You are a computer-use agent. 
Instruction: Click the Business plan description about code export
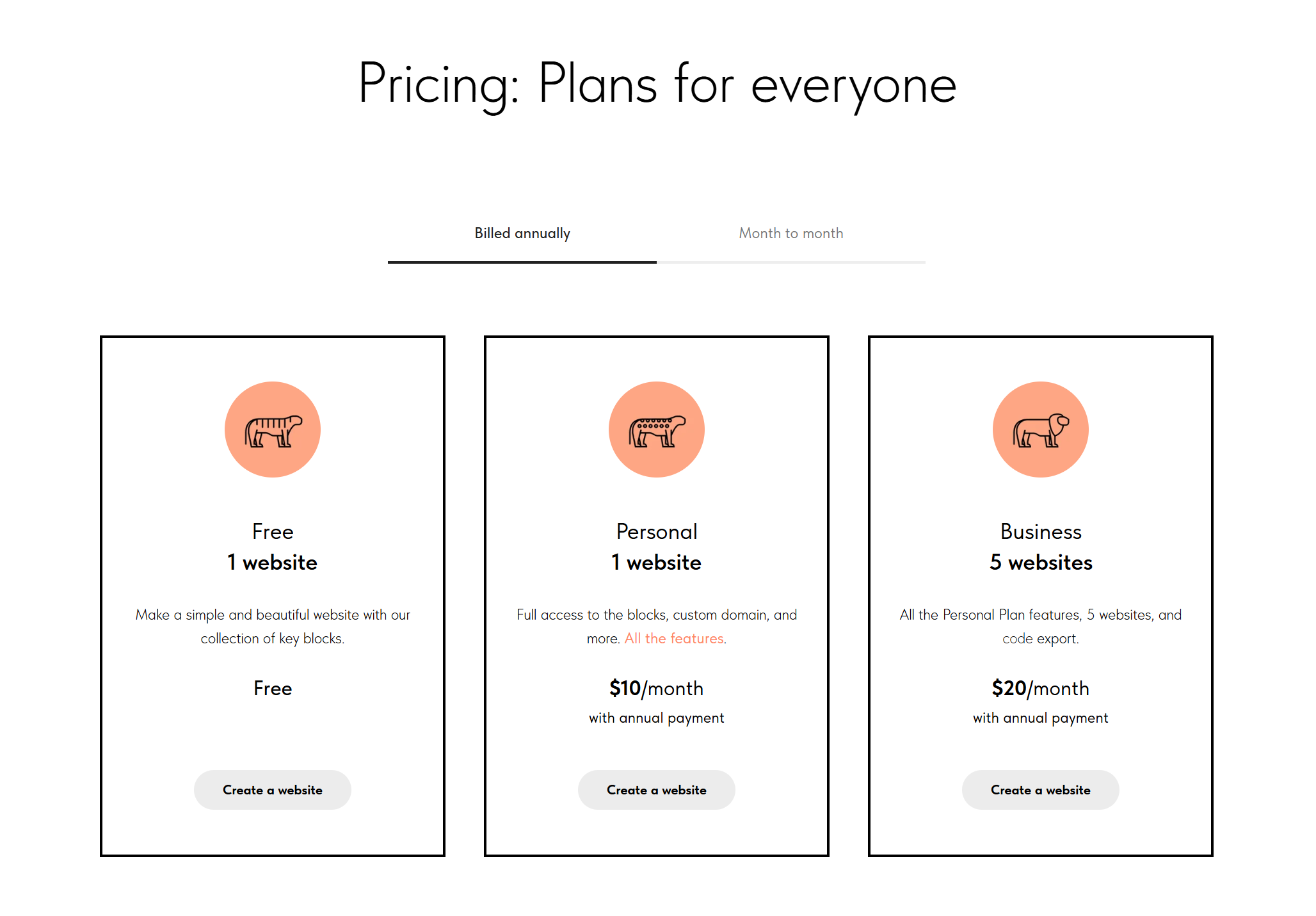pos(1041,626)
